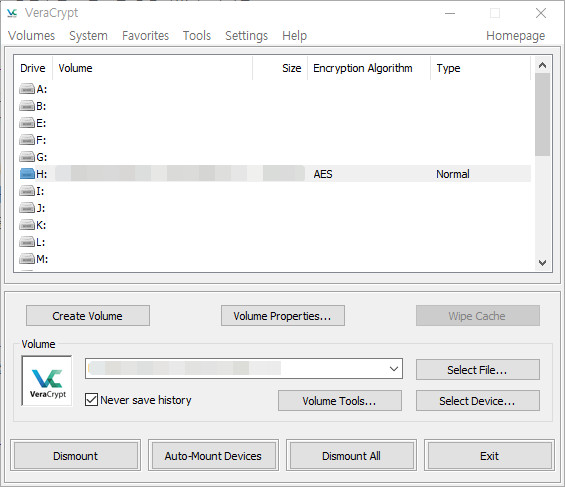Sort by the Volume column header
This screenshot has width=565, height=487.
tap(152, 68)
